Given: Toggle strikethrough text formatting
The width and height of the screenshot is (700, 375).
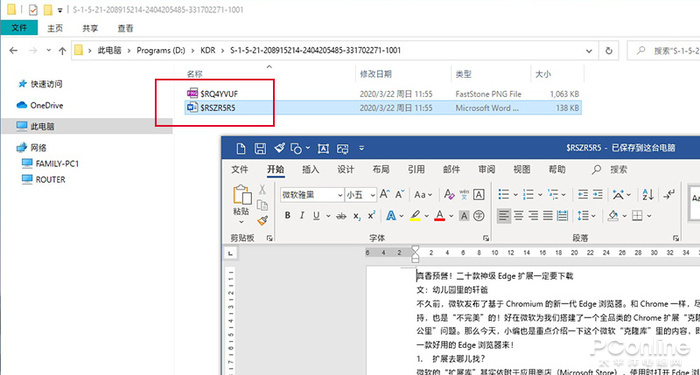Looking at the screenshot, I should click(x=342, y=216).
